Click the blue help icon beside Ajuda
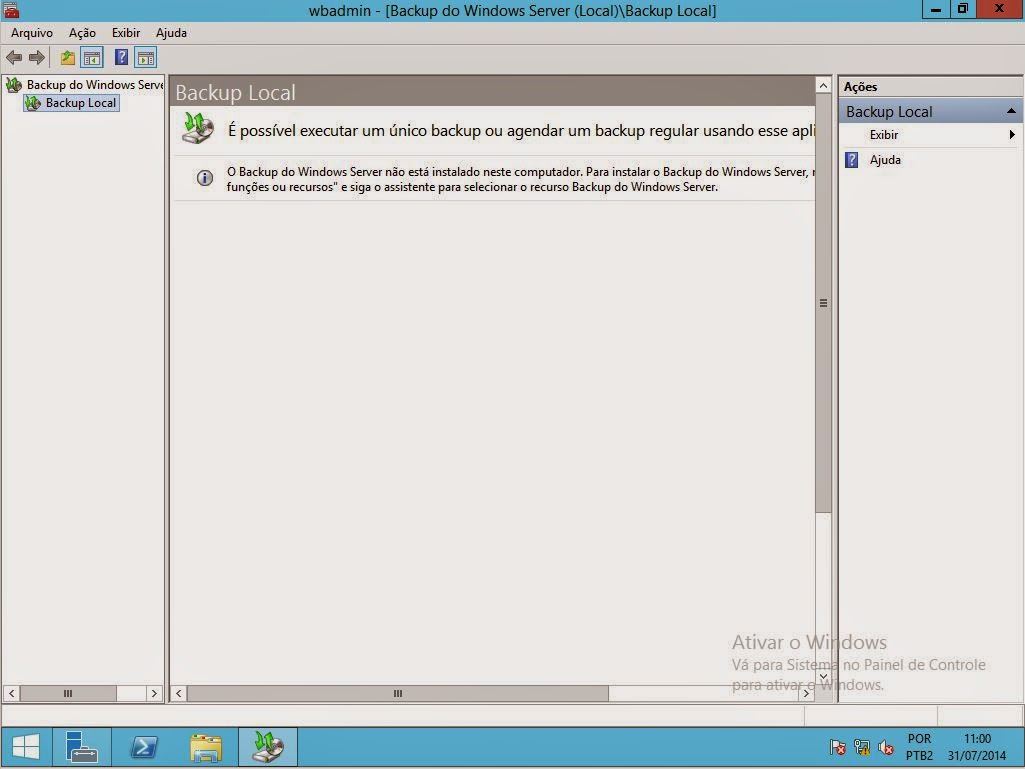This screenshot has width=1025, height=769. (x=851, y=160)
